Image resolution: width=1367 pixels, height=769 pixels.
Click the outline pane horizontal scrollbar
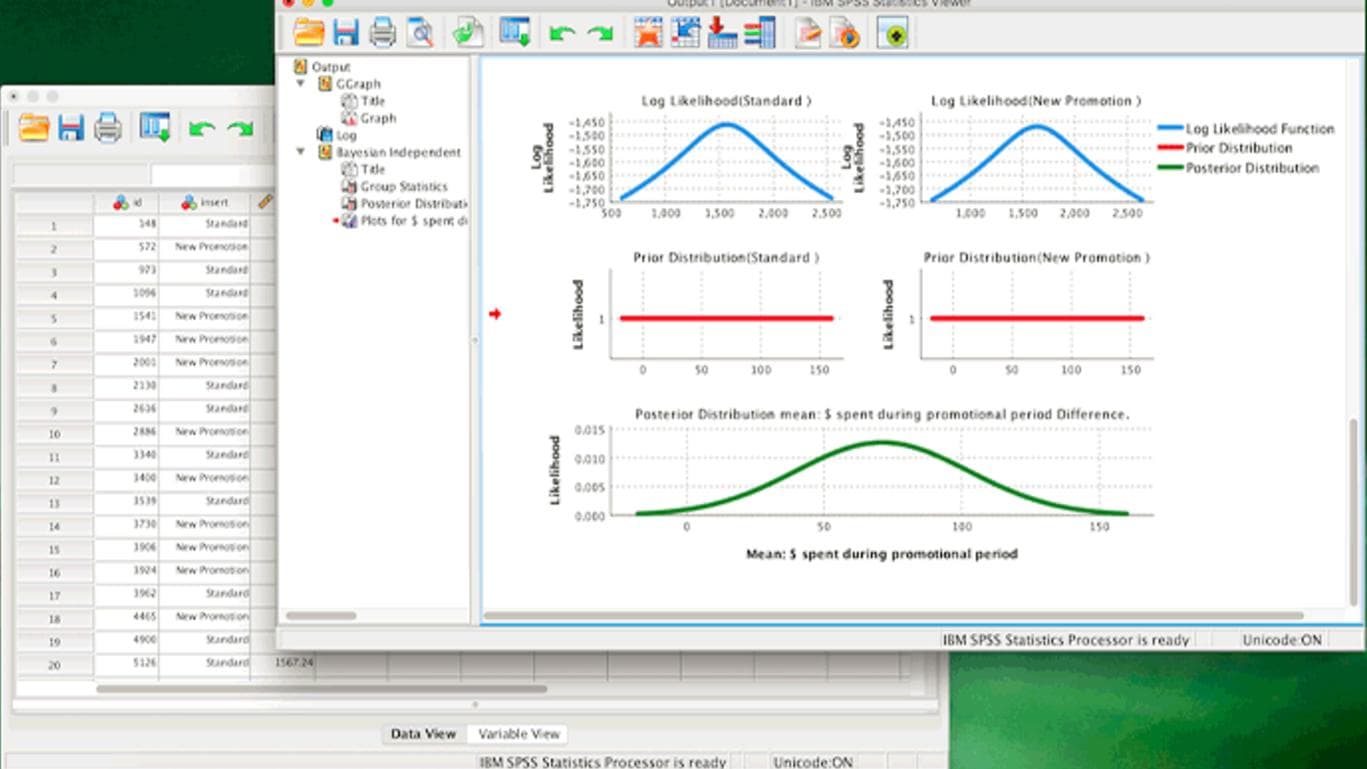pyautogui.click(x=321, y=616)
